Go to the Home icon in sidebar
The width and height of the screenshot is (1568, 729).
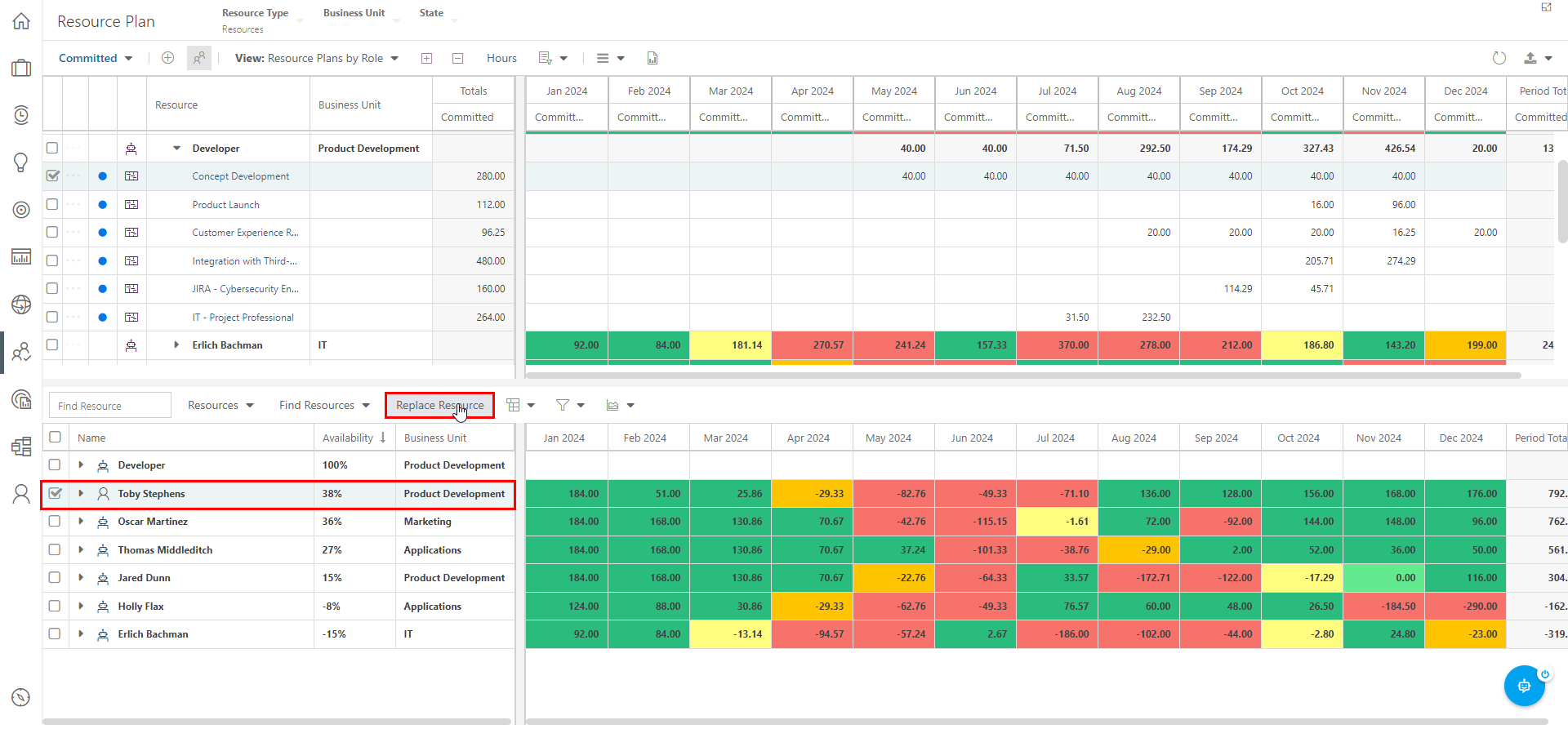click(x=21, y=21)
